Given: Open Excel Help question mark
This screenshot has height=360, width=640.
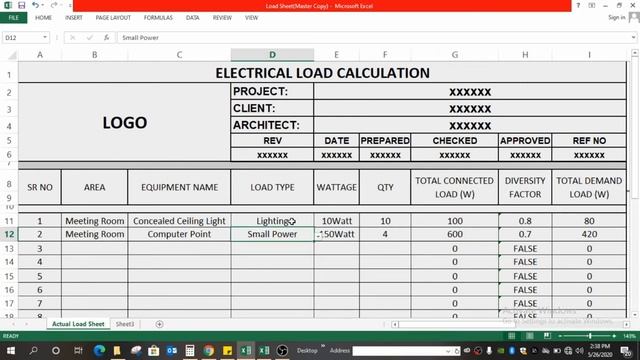Looking at the screenshot, I should pyautogui.click(x=578, y=5).
